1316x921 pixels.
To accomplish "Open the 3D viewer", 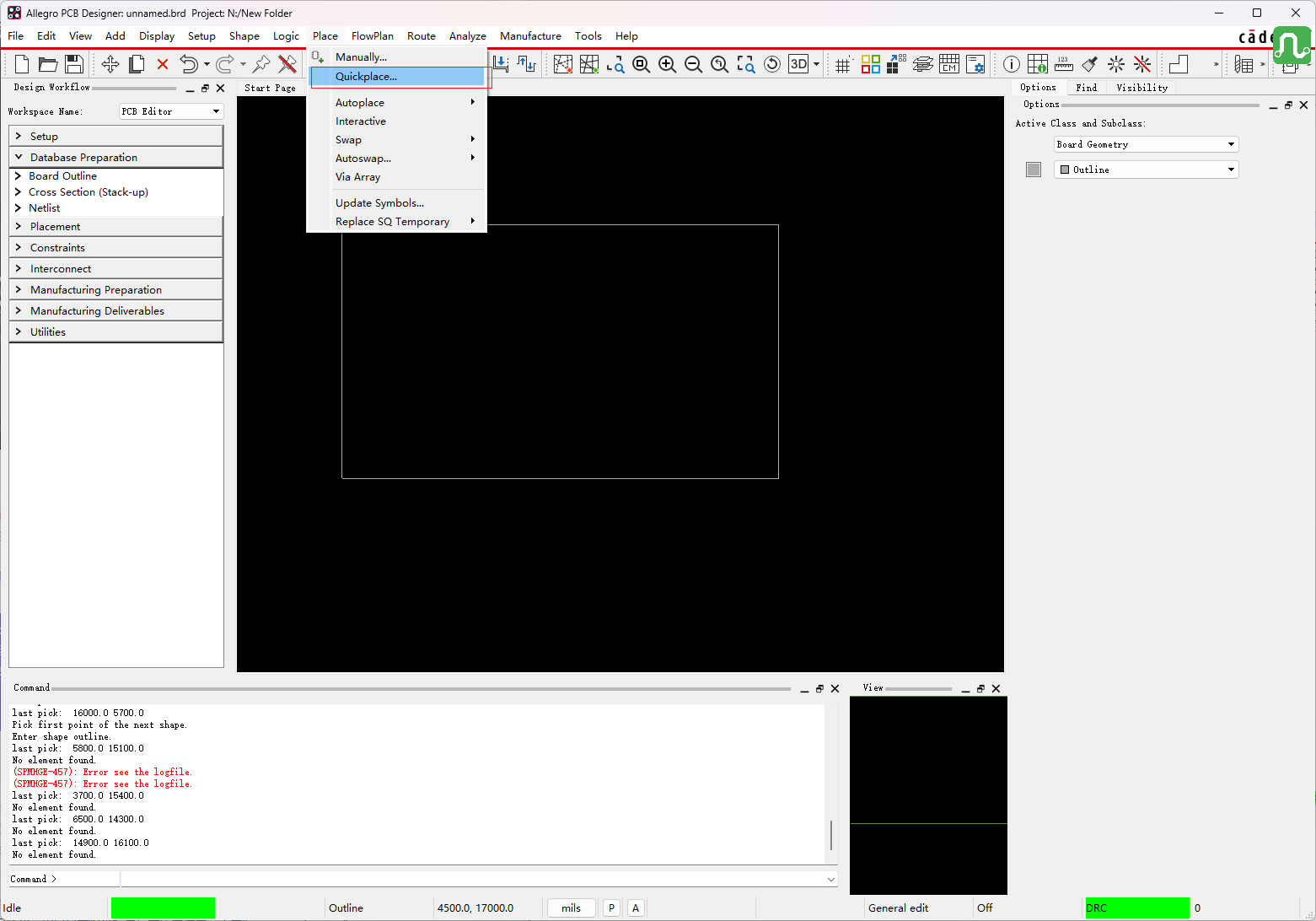I will (798, 64).
